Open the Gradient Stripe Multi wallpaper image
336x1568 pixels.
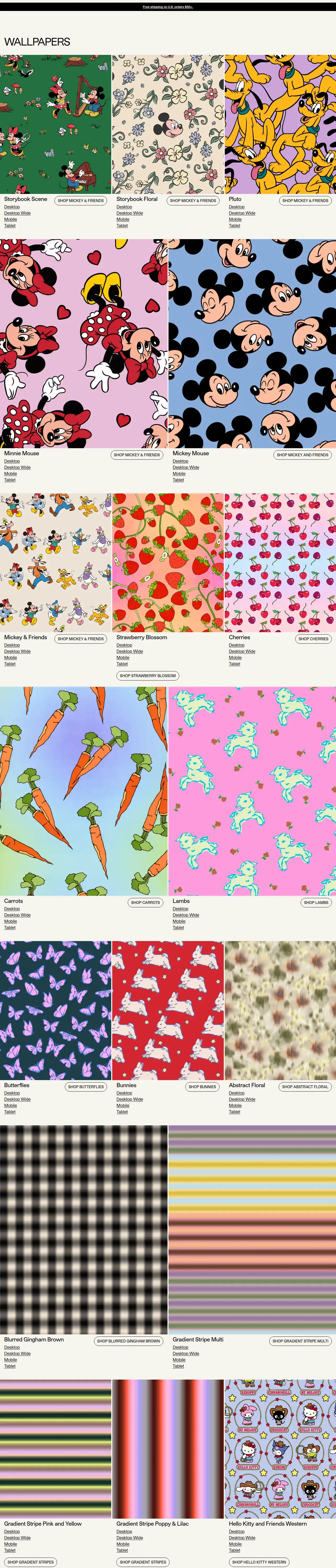tap(253, 1230)
